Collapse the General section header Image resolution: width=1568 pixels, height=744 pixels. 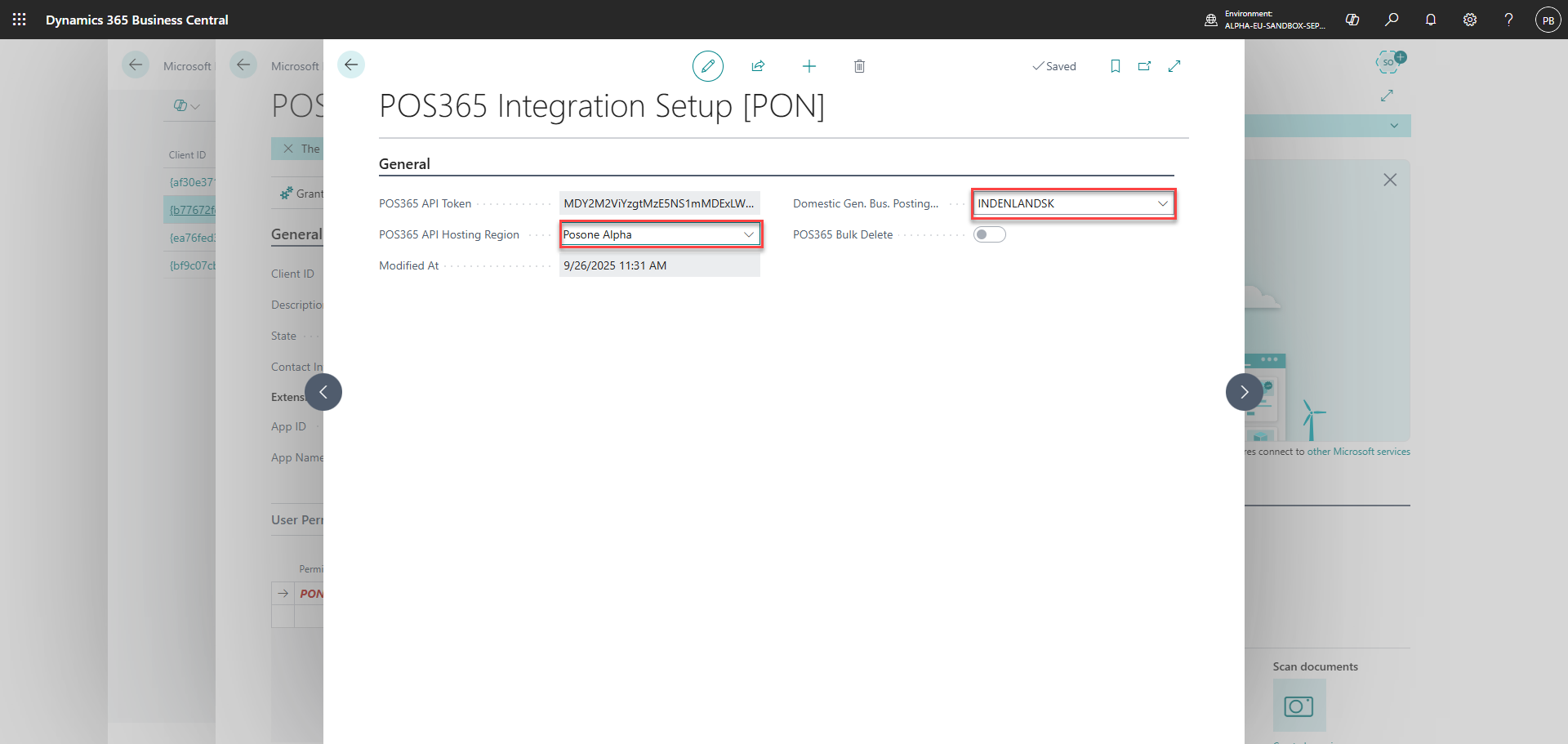(x=404, y=163)
